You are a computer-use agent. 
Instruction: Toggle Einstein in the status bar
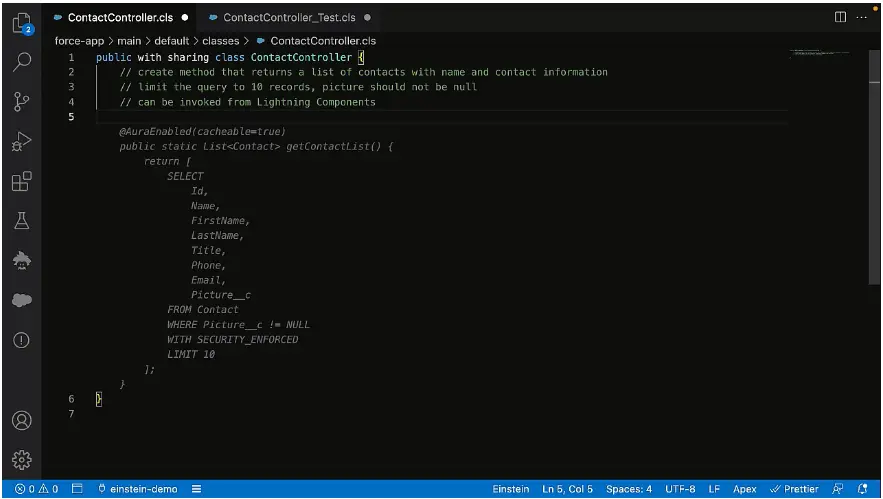coord(511,489)
